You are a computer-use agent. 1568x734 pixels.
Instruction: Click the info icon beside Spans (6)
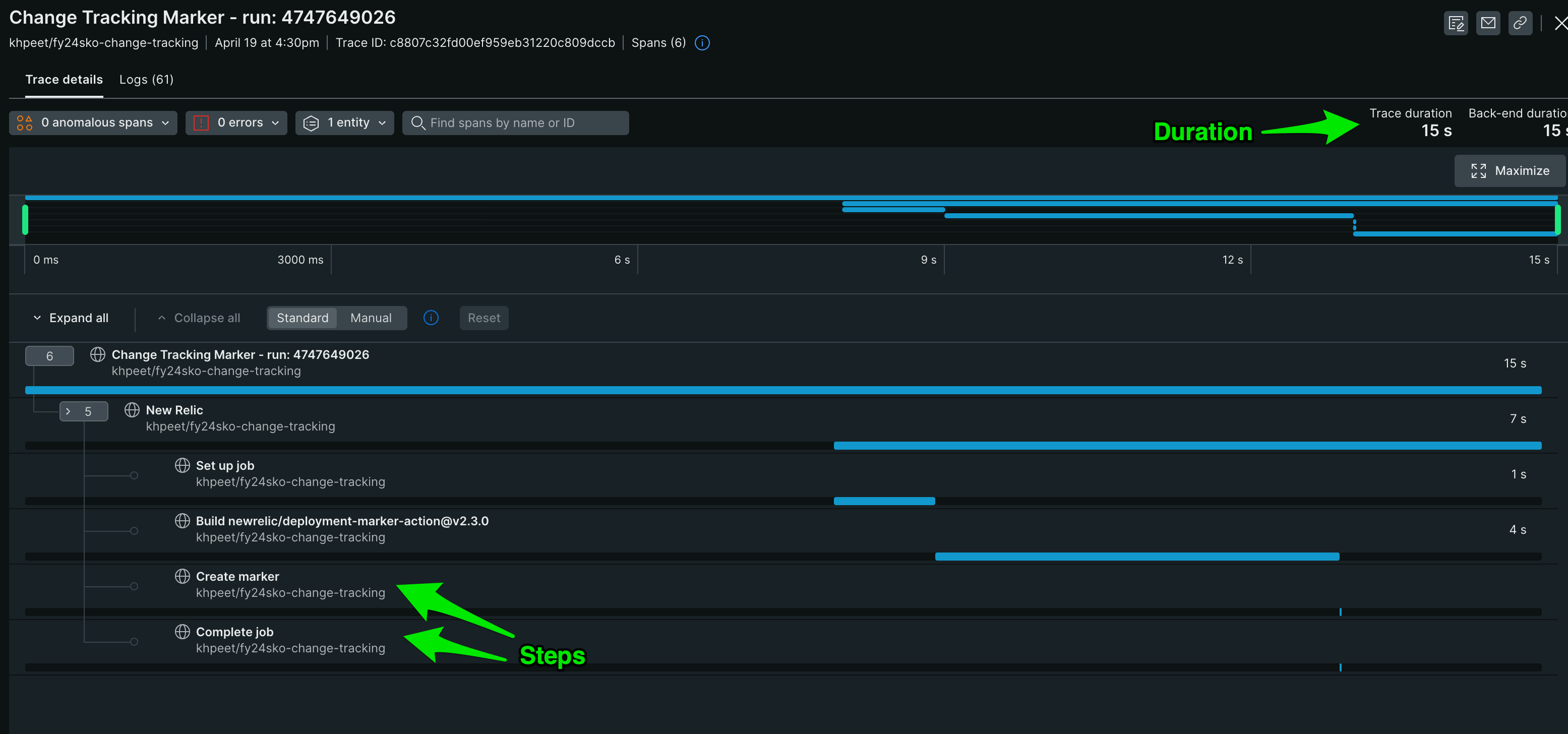[x=702, y=43]
